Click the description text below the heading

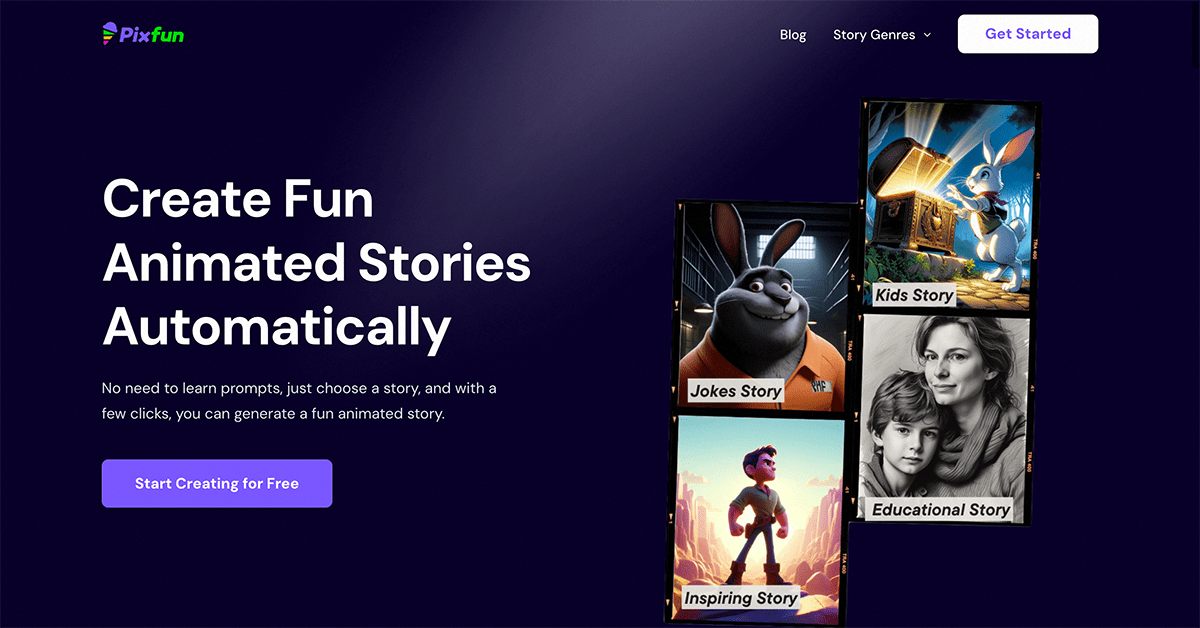[x=299, y=400]
